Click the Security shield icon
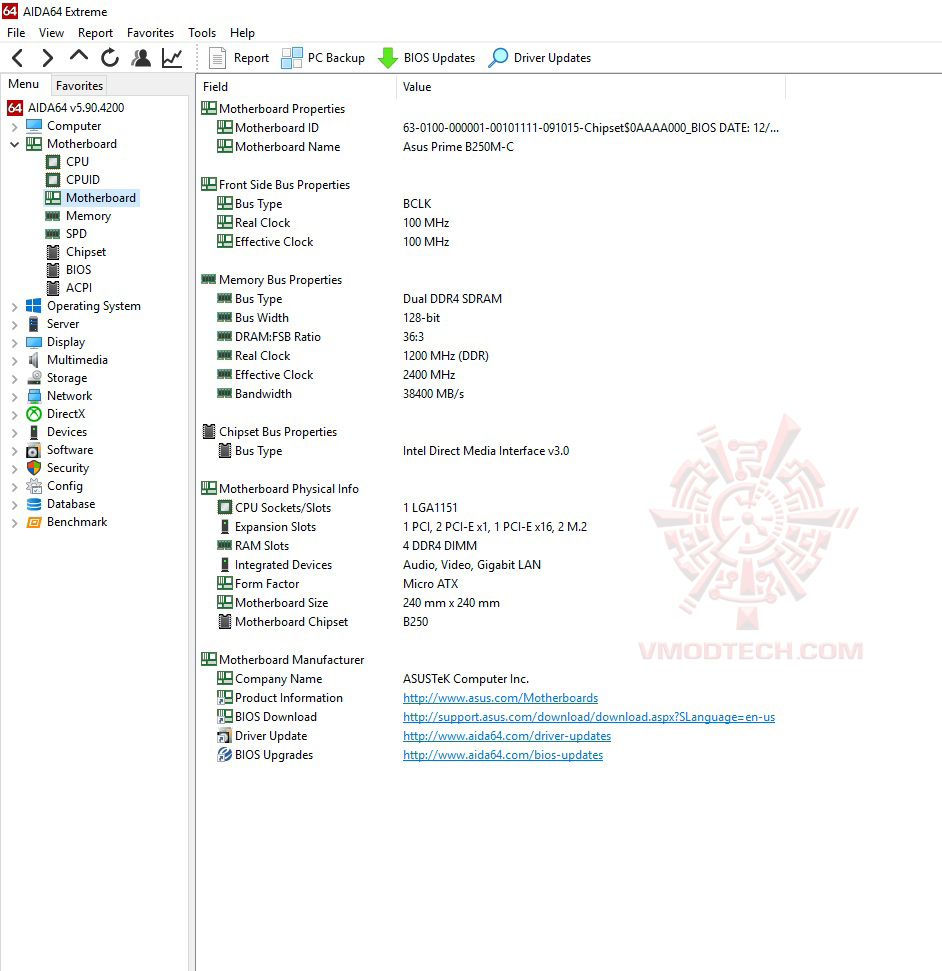This screenshot has height=971, width=942. pyautogui.click(x=34, y=468)
